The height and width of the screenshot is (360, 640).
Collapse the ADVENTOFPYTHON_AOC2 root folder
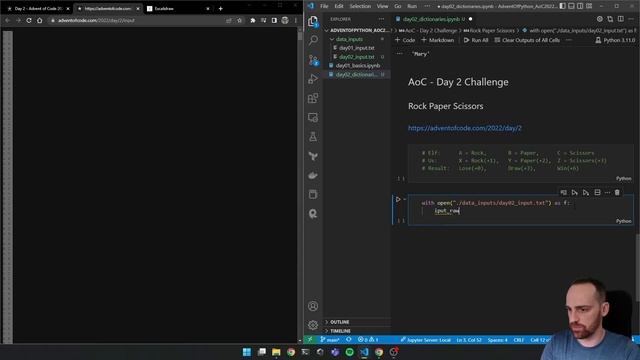[357, 30]
